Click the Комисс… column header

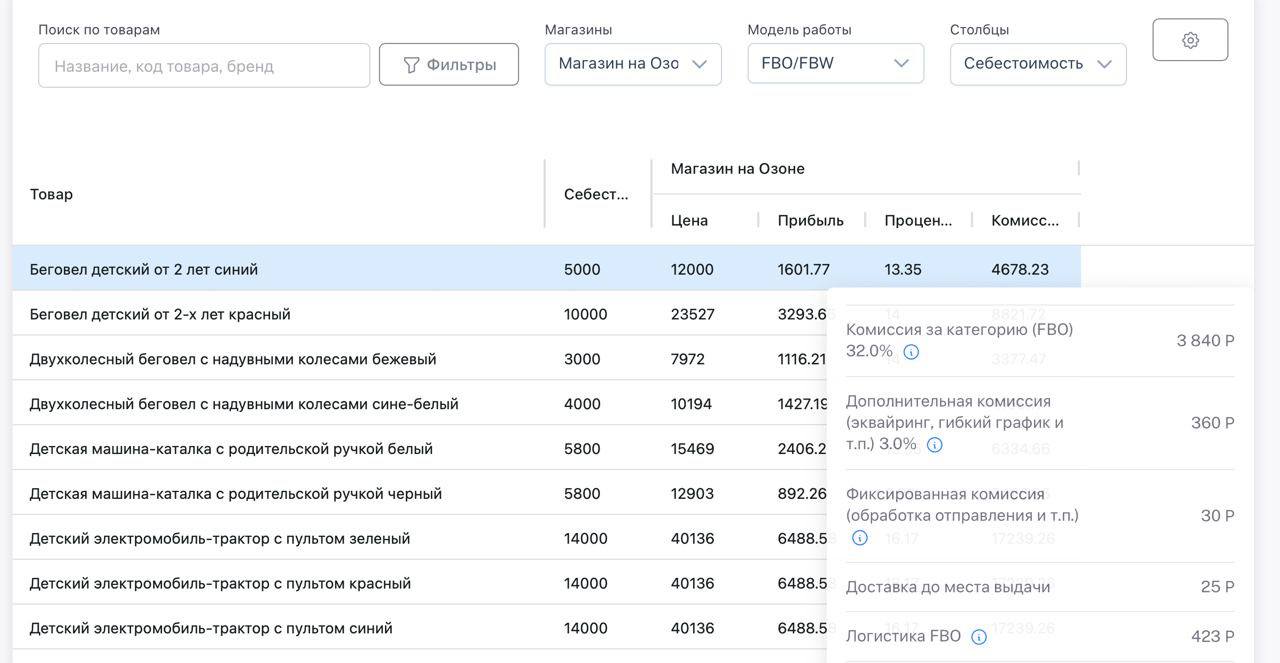[x=1025, y=220]
